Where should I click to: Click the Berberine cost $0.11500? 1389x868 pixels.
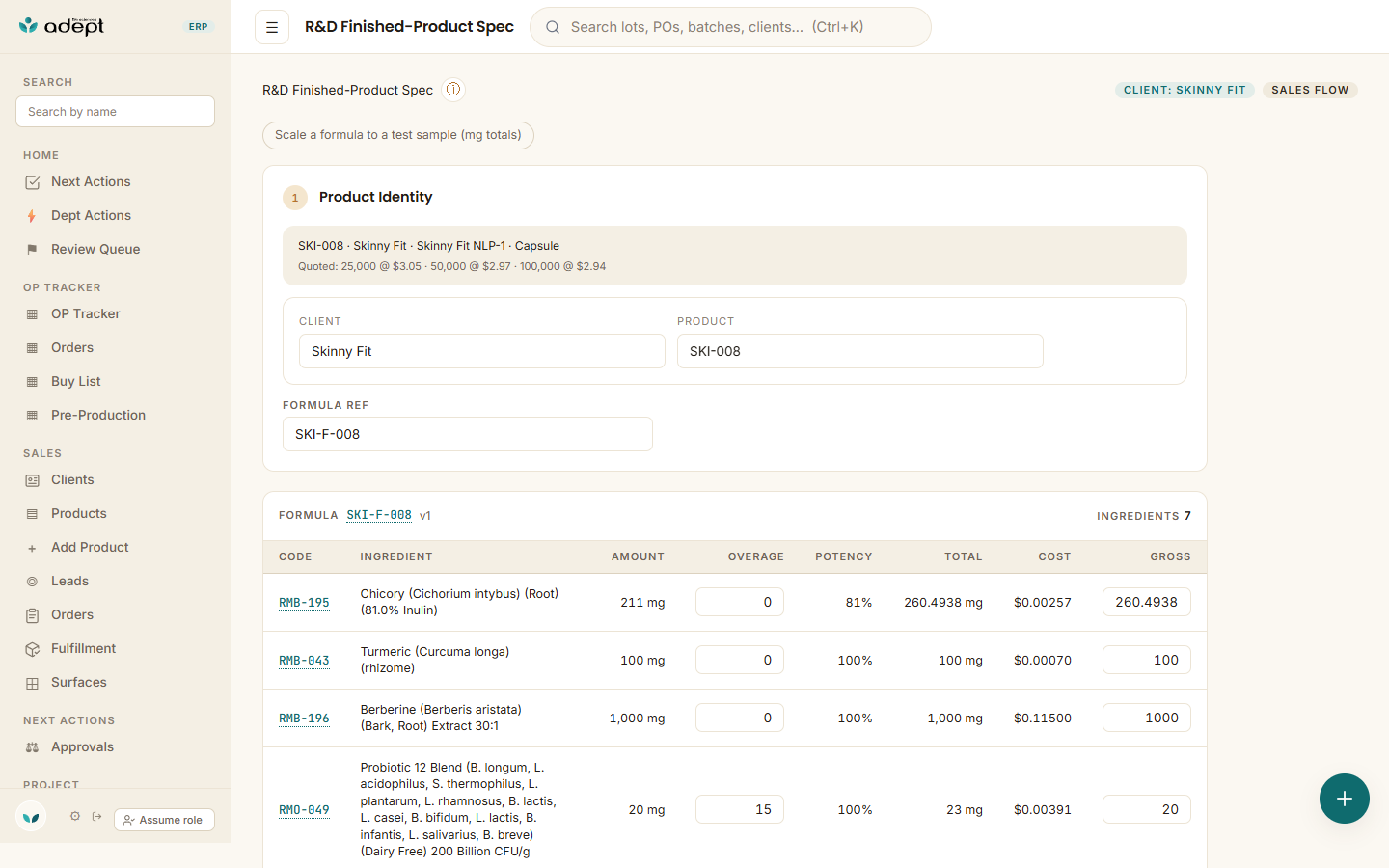pos(1043,719)
